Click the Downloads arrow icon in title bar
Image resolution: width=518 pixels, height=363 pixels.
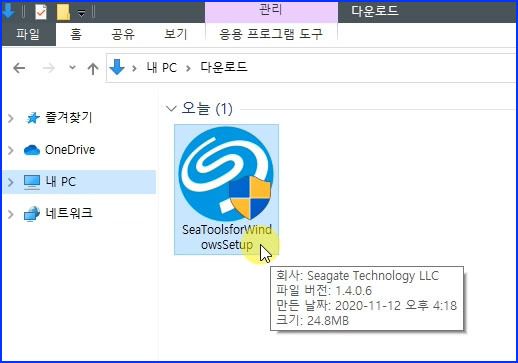click(9, 11)
